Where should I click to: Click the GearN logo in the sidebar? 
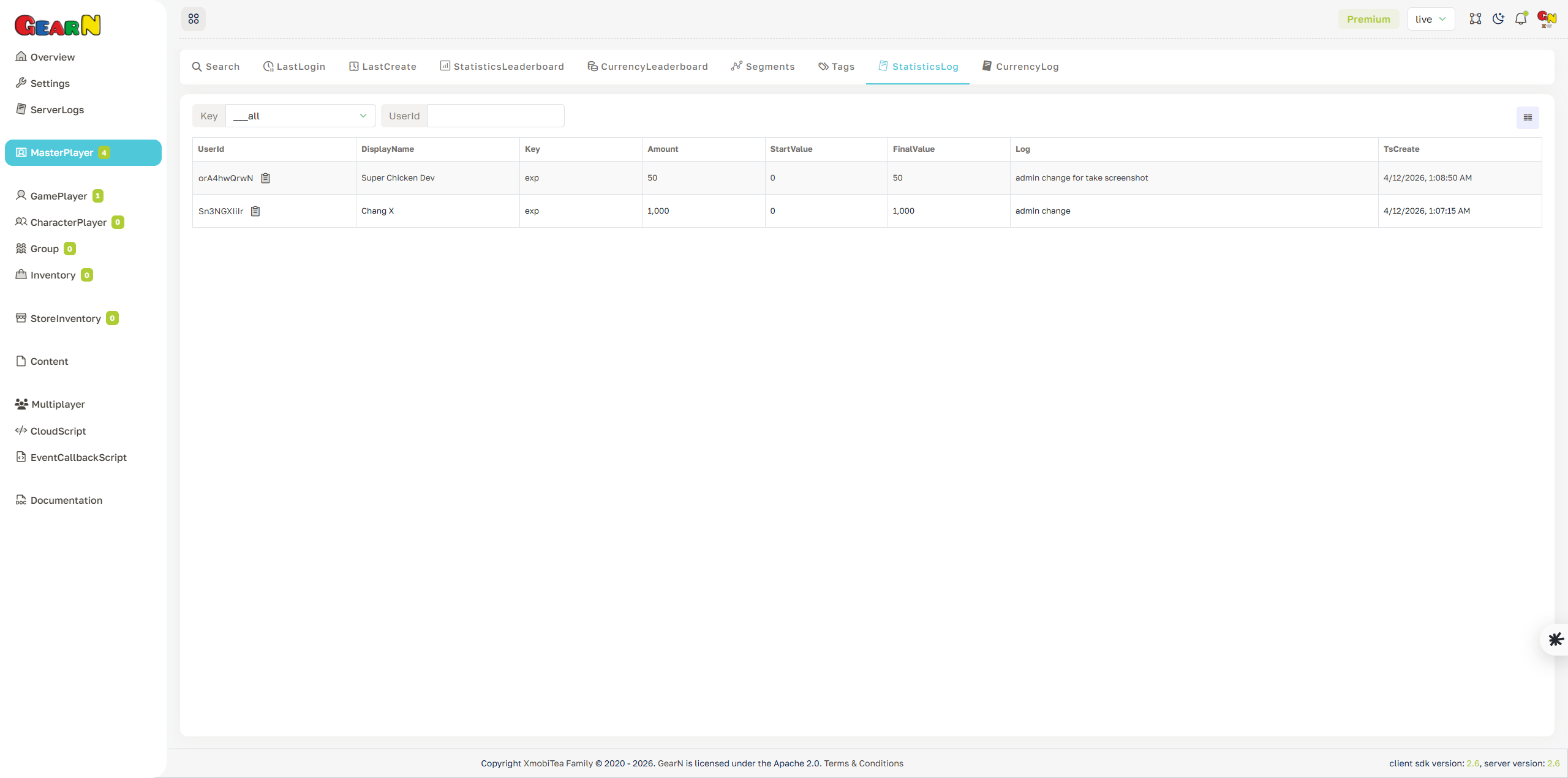(58, 24)
